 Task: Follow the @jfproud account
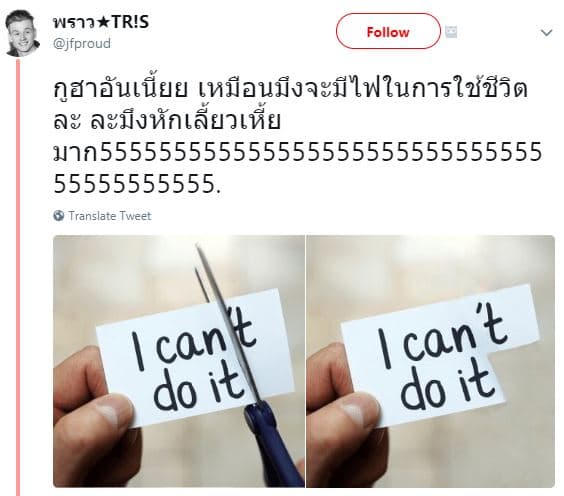(388, 31)
